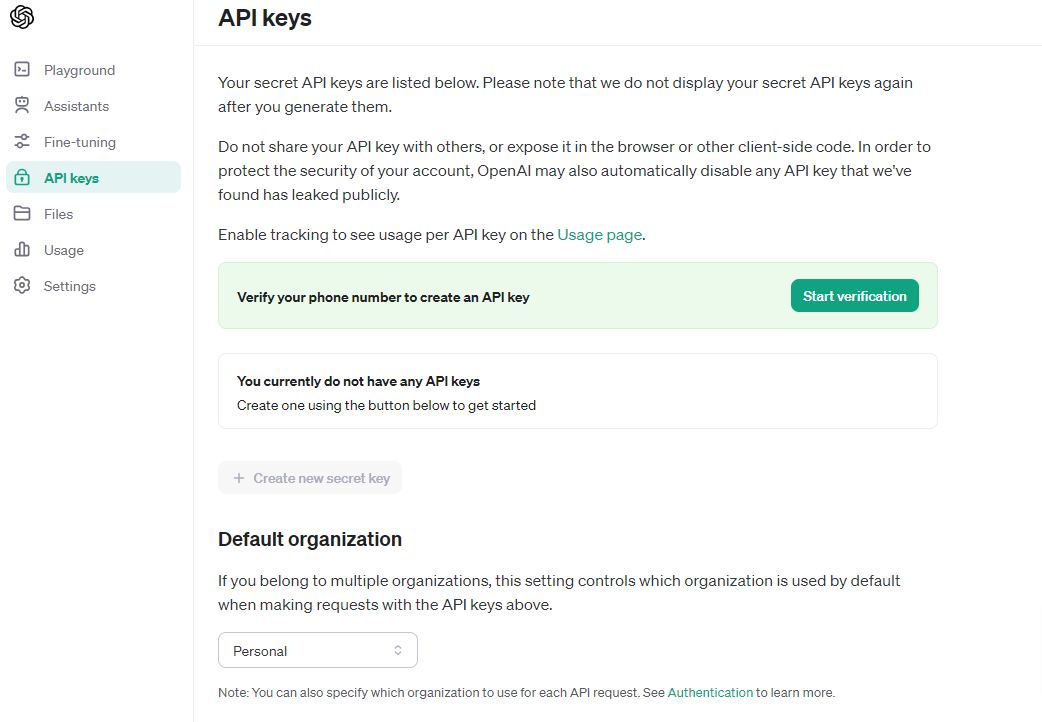
Task: Follow the Usage page link
Action: coord(599,235)
